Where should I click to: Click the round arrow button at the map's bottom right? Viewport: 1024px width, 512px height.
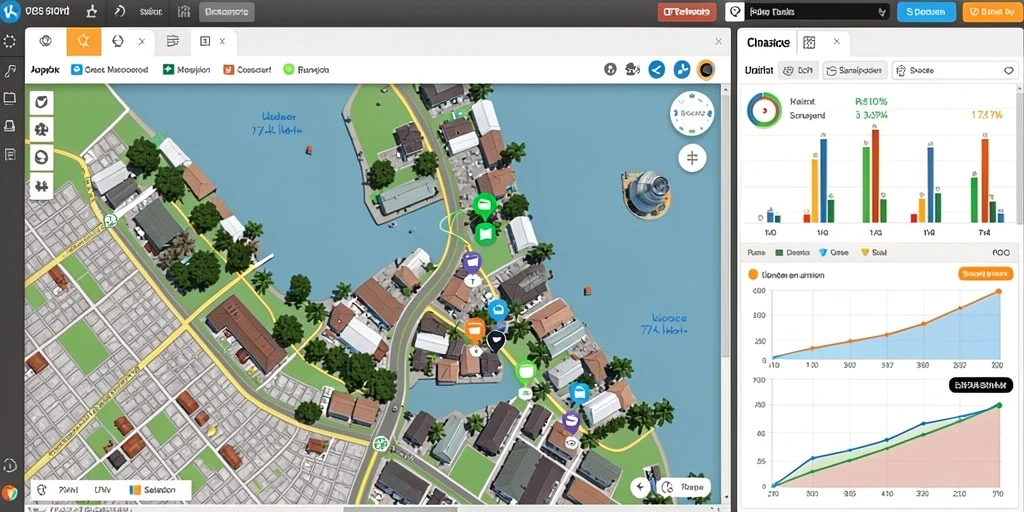pyautogui.click(x=639, y=487)
